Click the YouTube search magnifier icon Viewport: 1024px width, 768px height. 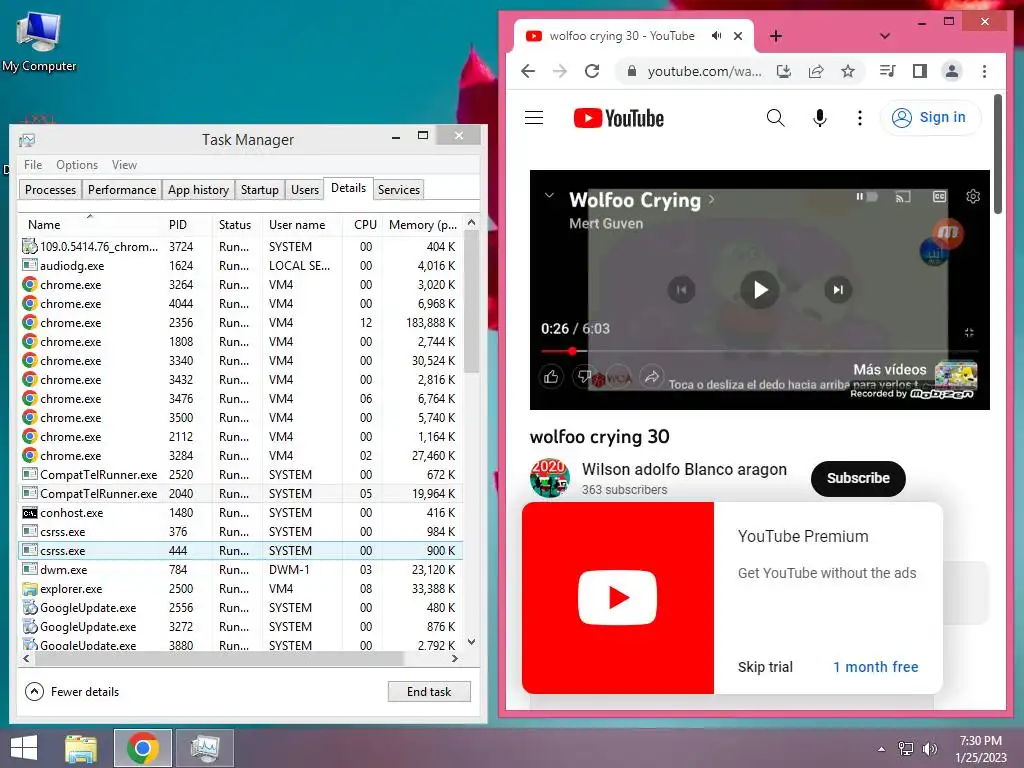pos(775,118)
